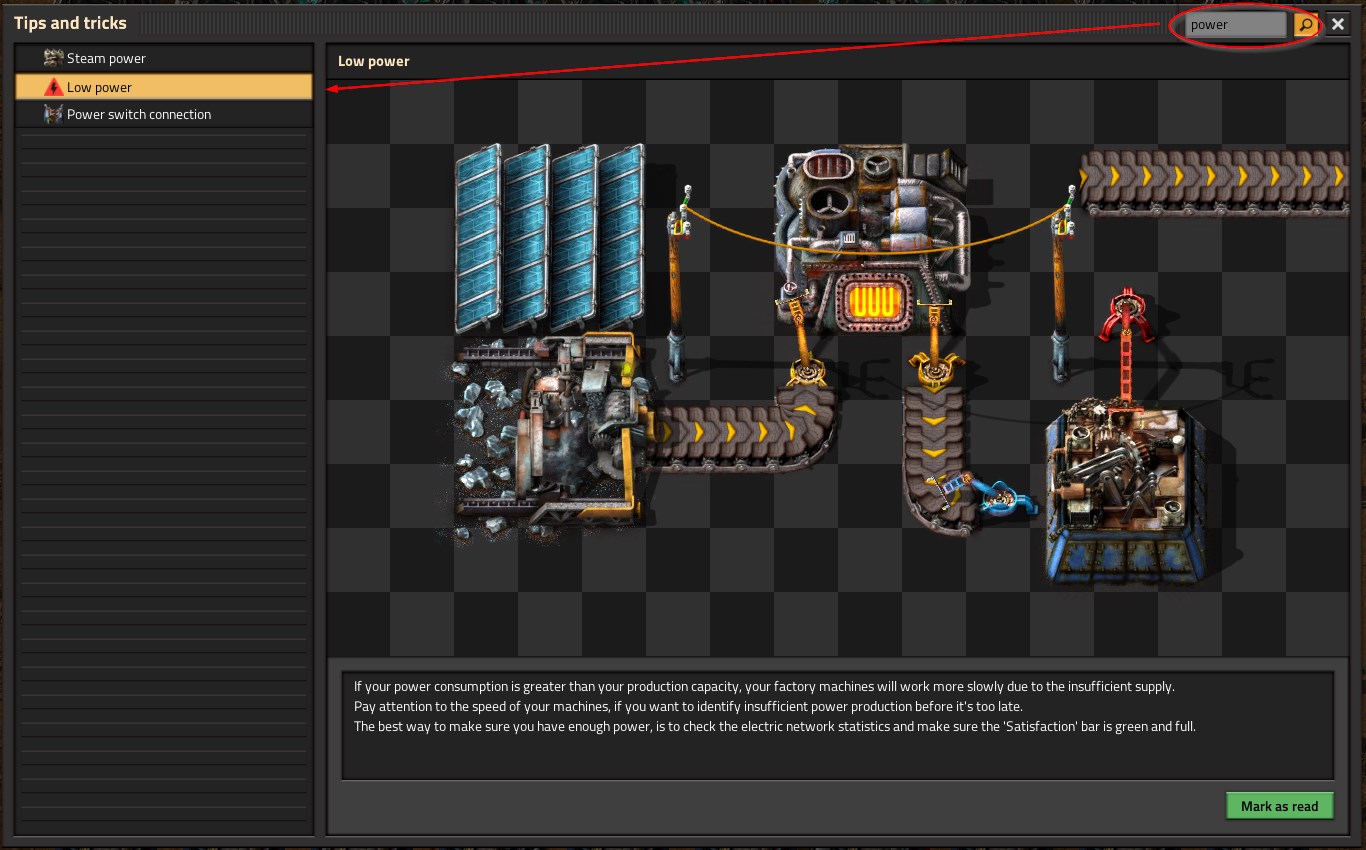Image resolution: width=1366 pixels, height=850 pixels.
Task: Click the 'Tips and tricks' window title
Action: pyautogui.click(x=70, y=23)
